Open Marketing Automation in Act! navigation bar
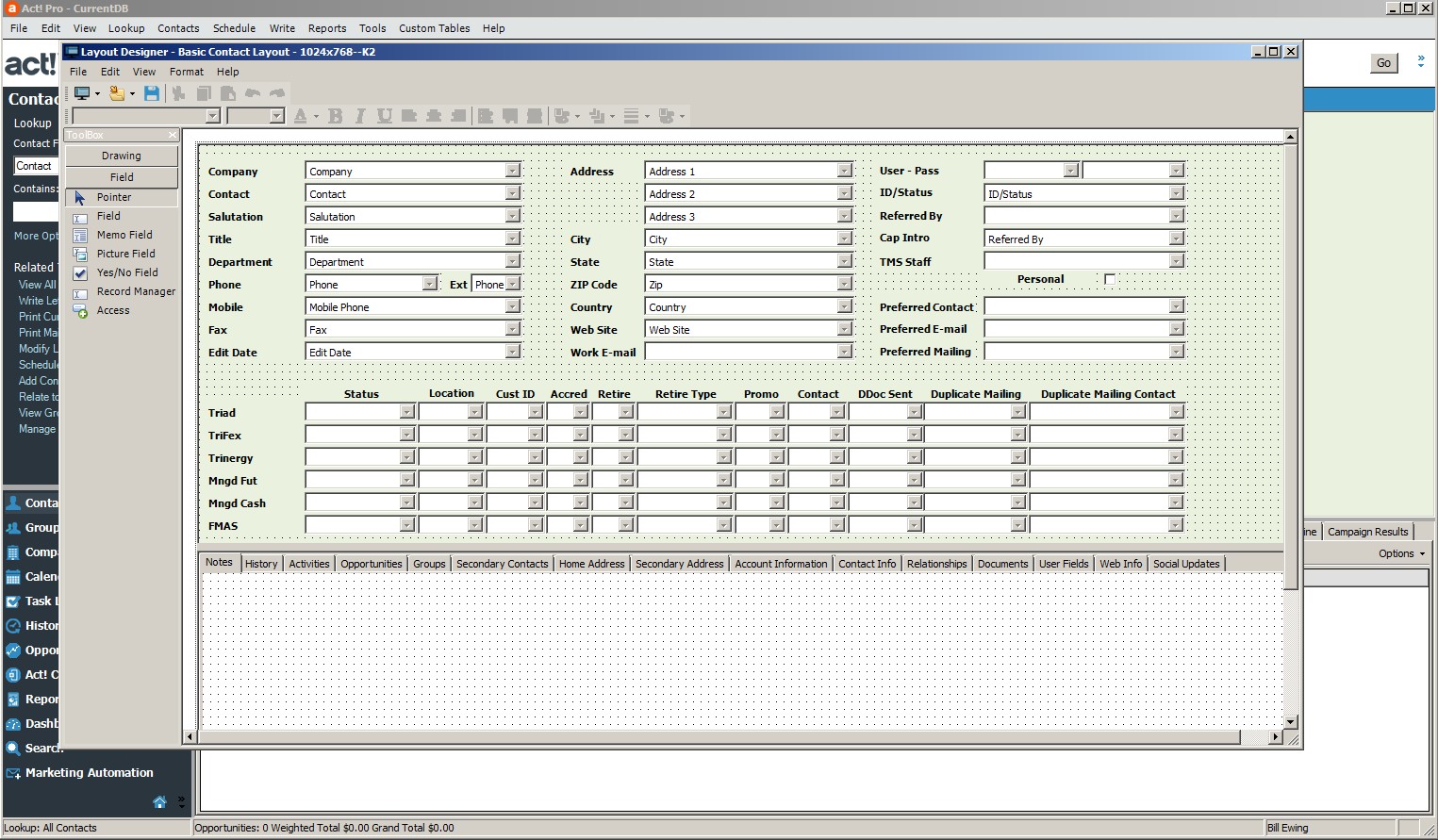 pyautogui.click(x=90, y=773)
